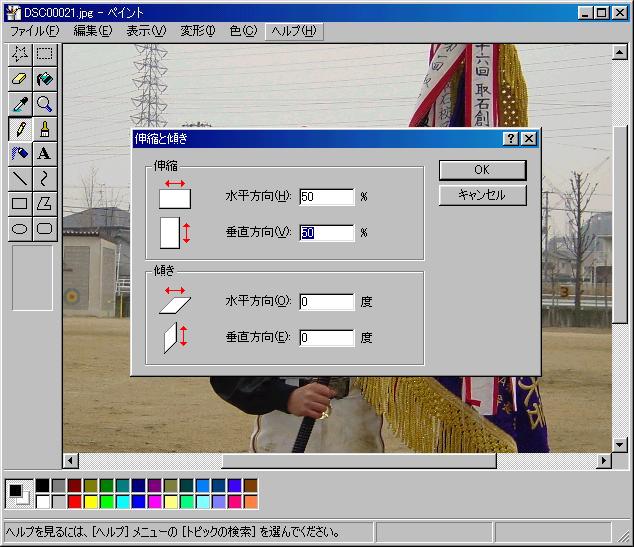This screenshot has width=634, height=547.
Task: Click the stretch 垂直方向(V) percent field
Action: [x=327, y=233]
